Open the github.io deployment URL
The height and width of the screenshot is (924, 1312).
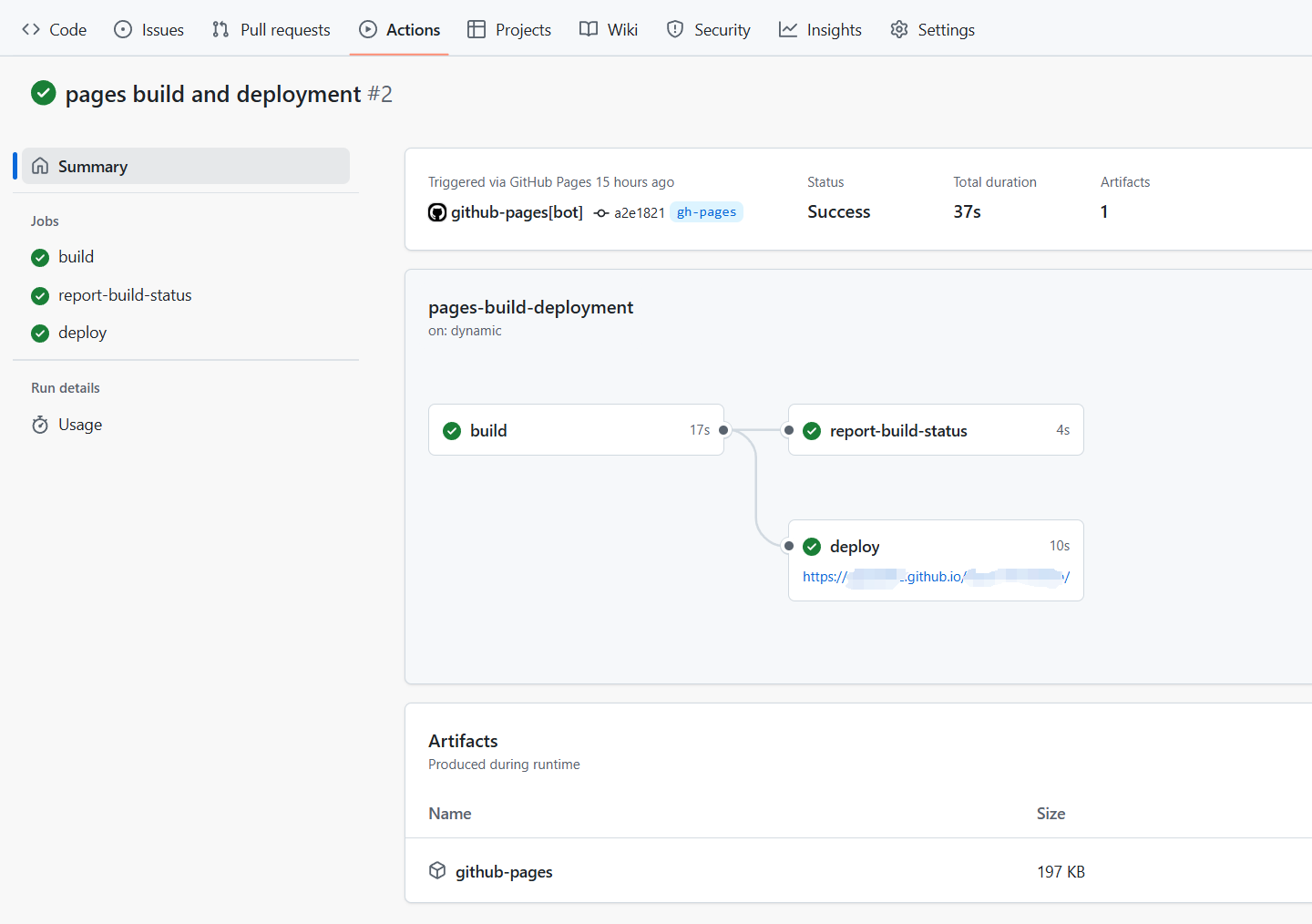pos(936,577)
